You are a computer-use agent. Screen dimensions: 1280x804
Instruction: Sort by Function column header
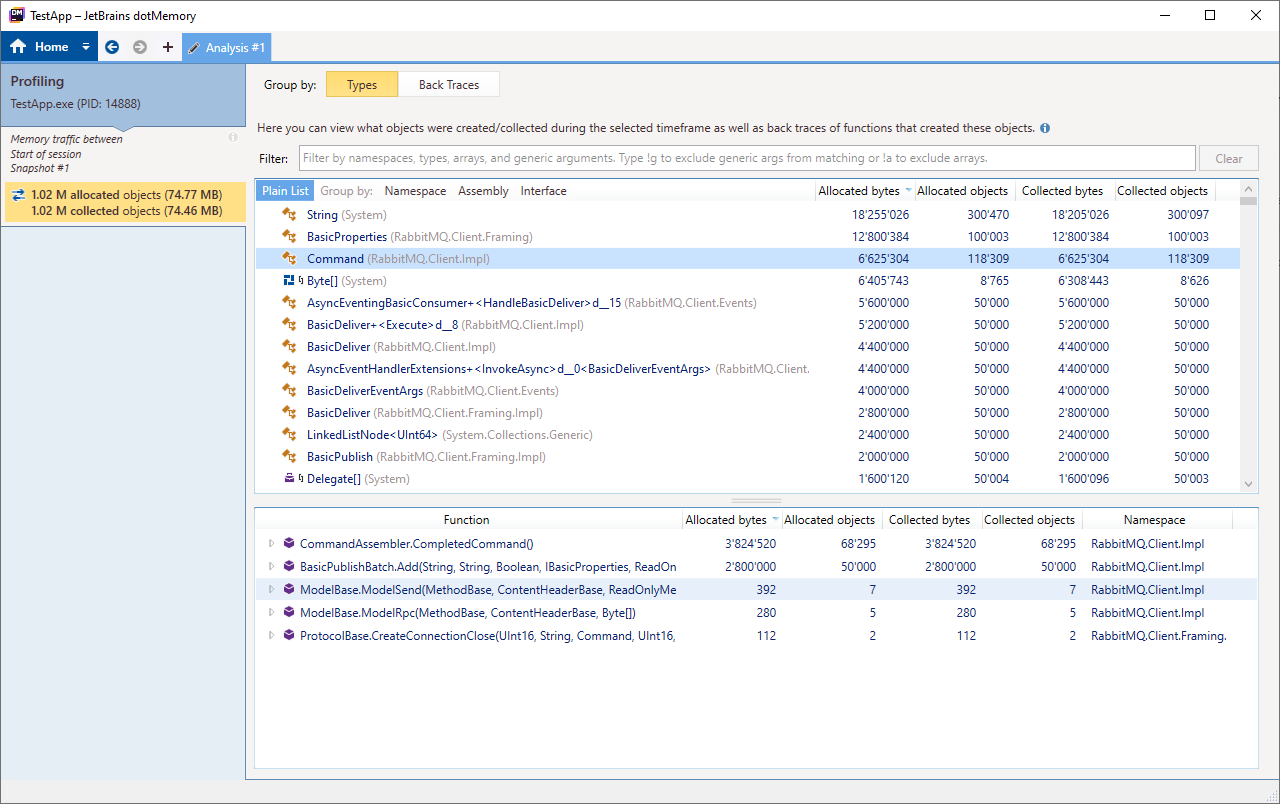tap(467, 520)
